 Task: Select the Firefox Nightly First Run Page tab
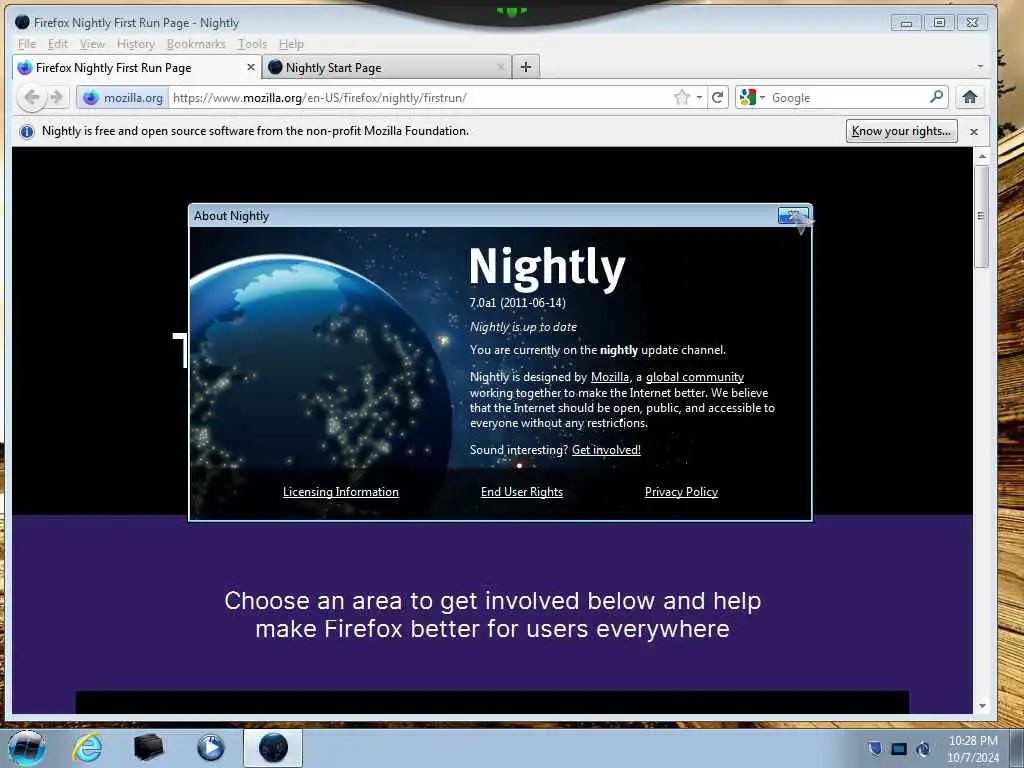coord(137,67)
